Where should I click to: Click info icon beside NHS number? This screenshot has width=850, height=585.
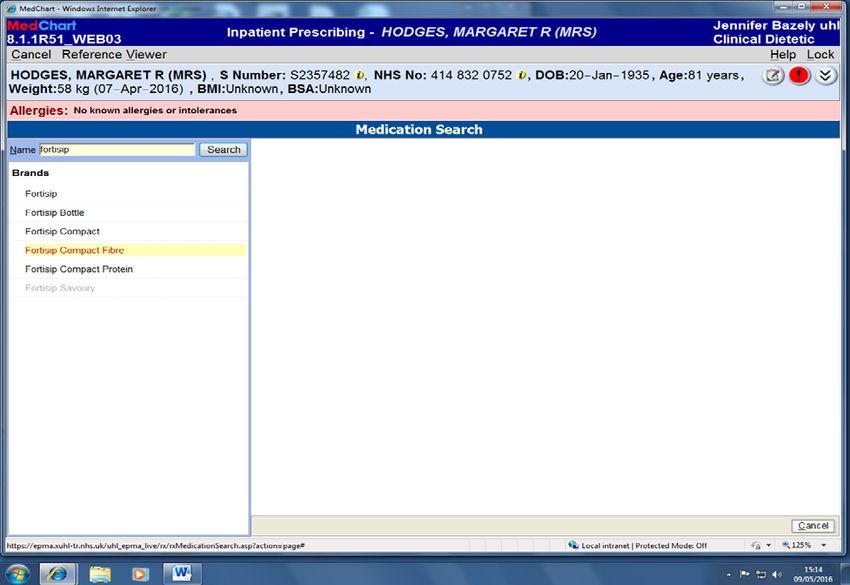tap(521, 75)
